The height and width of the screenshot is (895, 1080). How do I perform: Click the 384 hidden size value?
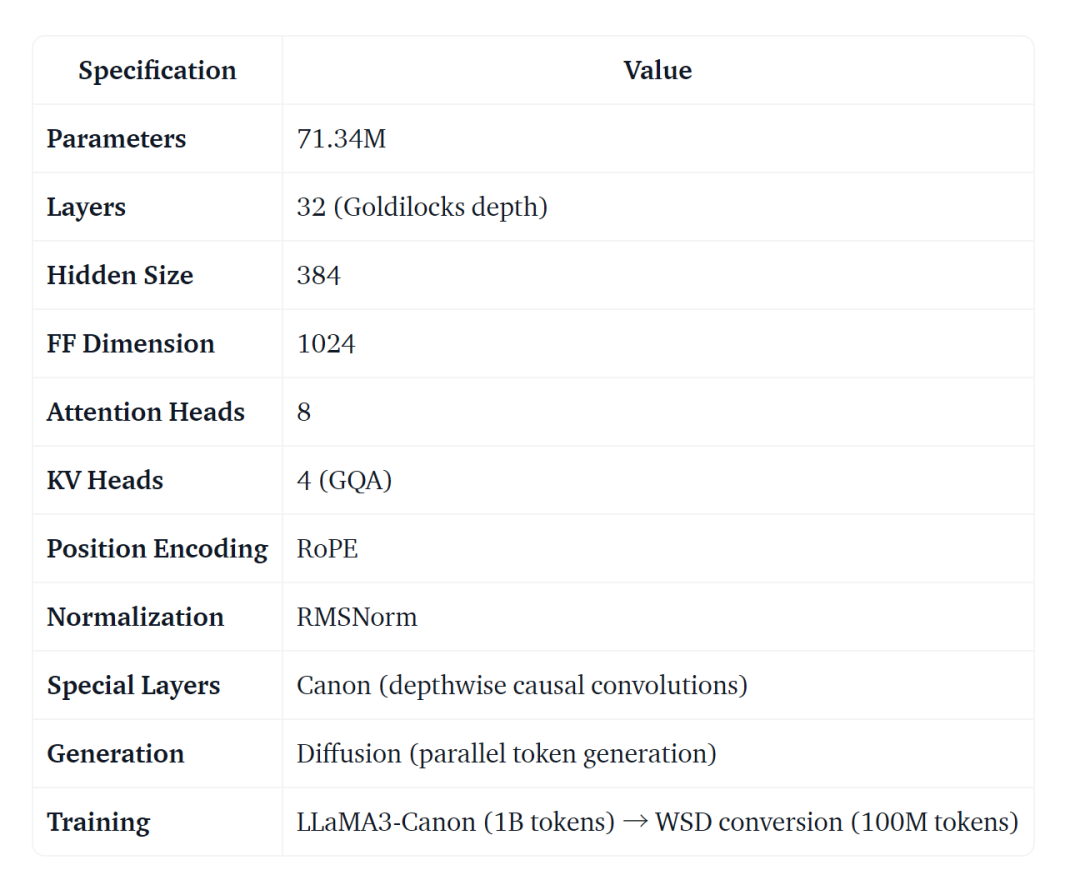pos(318,276)
